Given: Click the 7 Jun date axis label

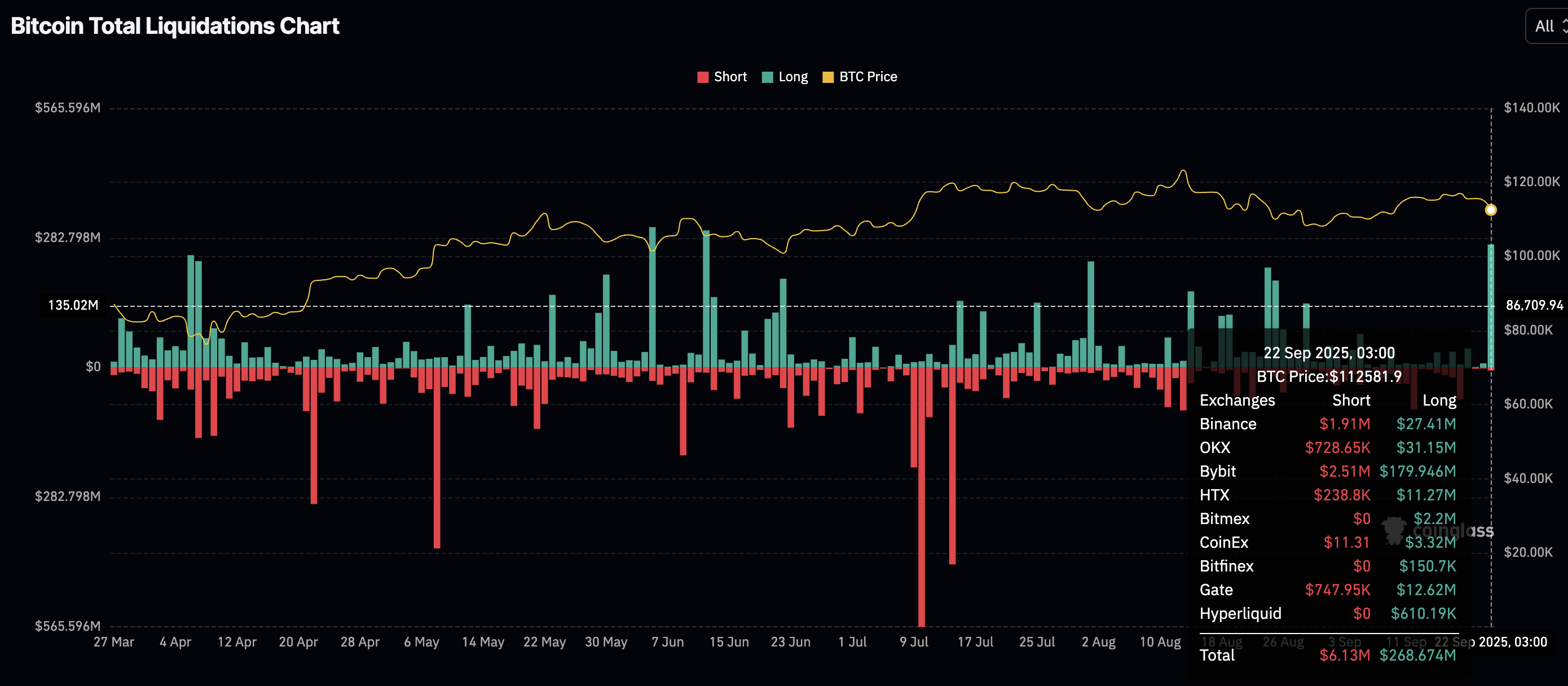Looking at the screenshot, I should click(668, 642).
